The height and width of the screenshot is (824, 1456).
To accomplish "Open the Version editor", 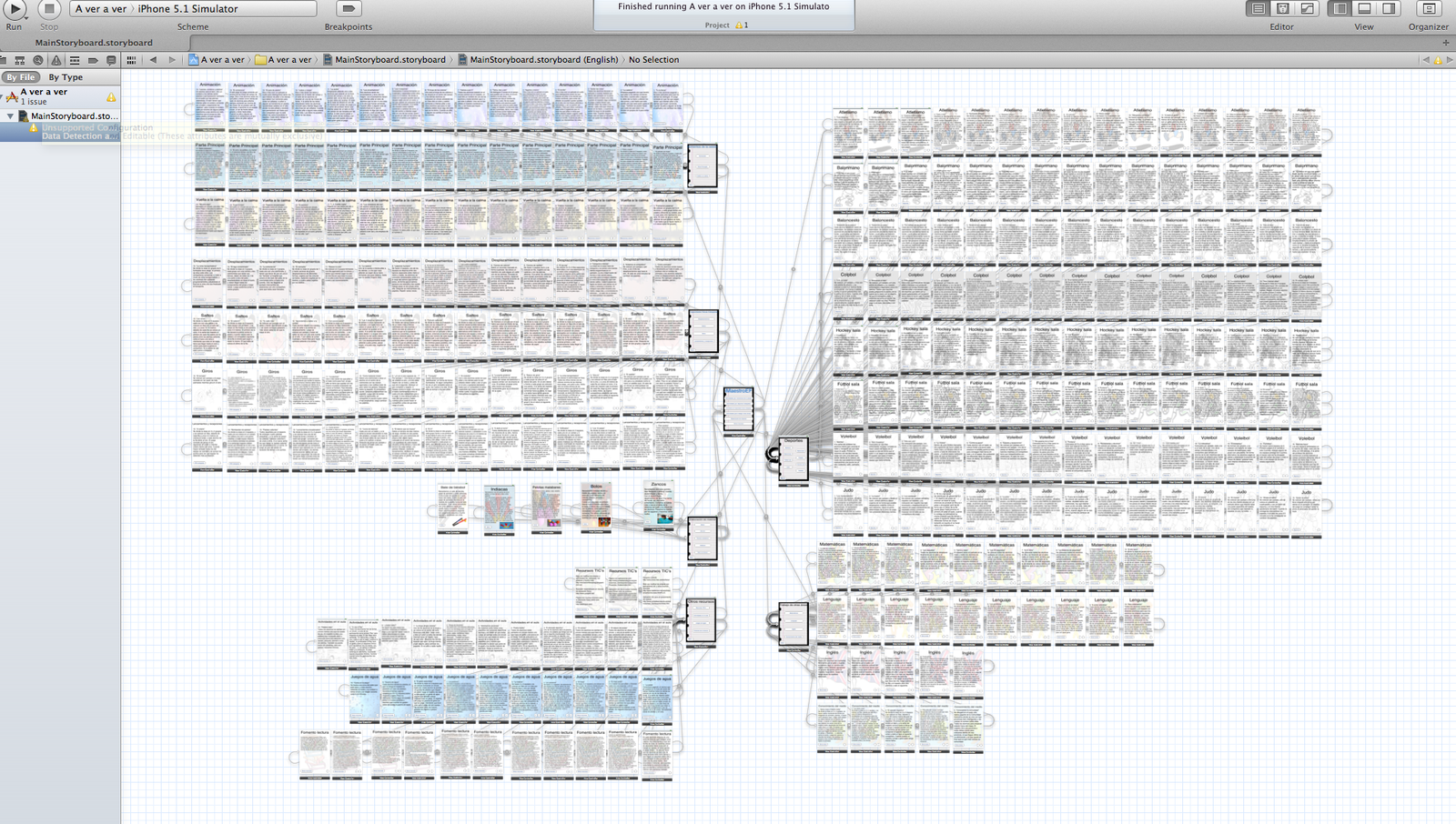I will [x=1307, y=8].
